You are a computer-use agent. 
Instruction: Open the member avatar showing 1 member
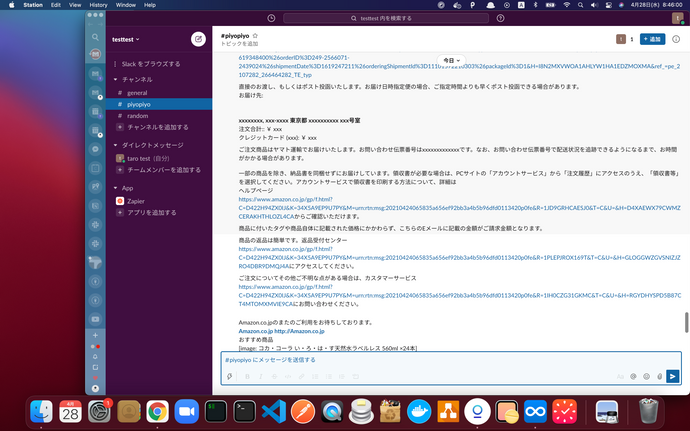[625, 39]
